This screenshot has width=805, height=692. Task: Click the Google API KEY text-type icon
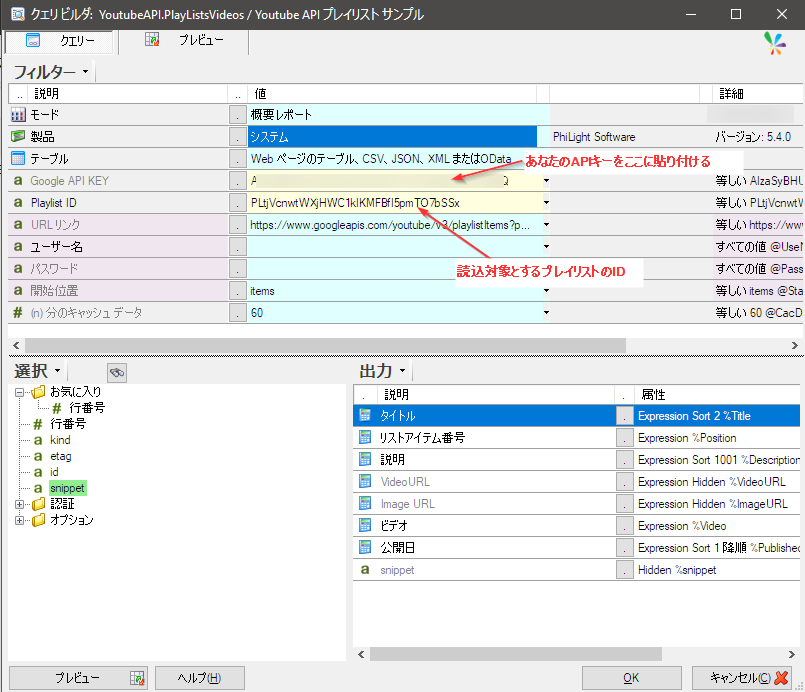[x=18, y=181]
